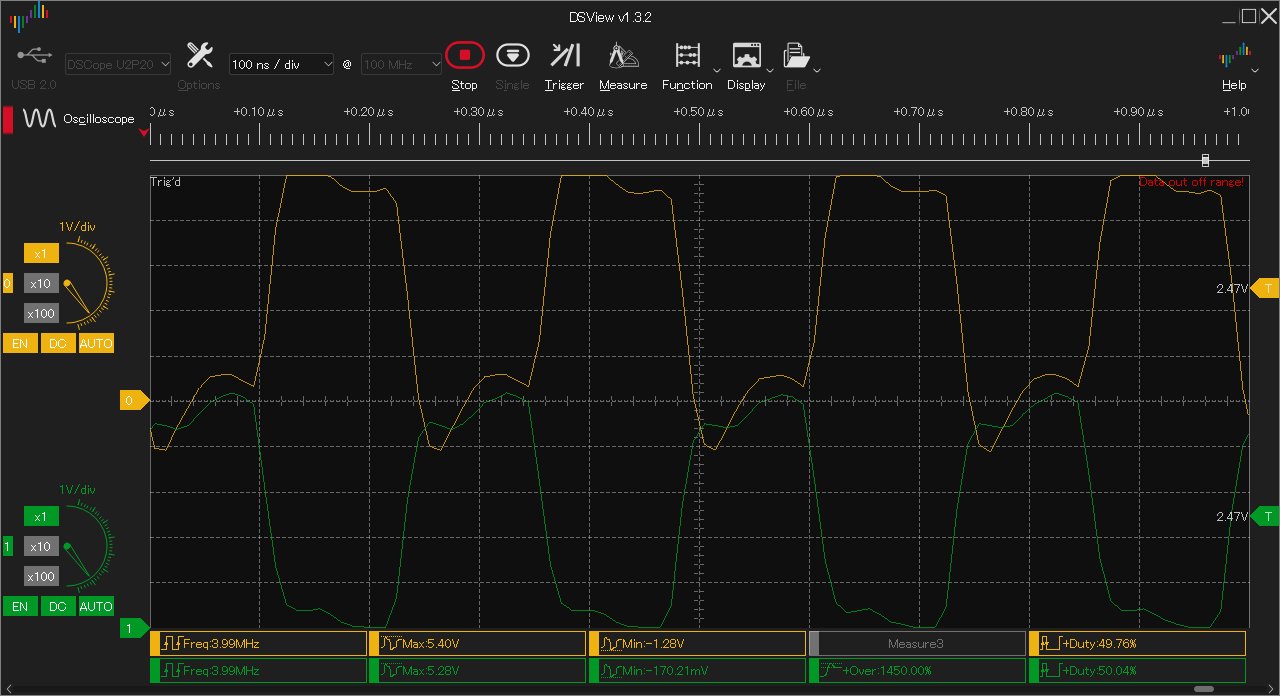Click the Oscilloscope mode waveform icon
The width and height of the screenshot is (1280, 696).
pyautogui.click(x=40, y=119)
